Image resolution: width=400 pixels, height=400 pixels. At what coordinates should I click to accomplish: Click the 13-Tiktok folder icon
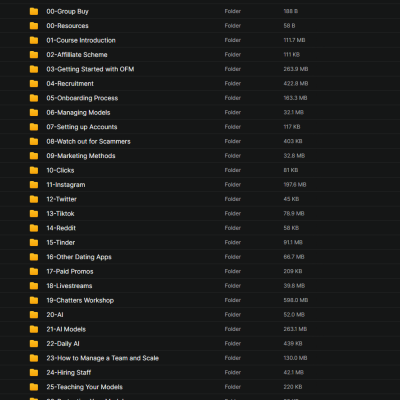click(34, 214)
